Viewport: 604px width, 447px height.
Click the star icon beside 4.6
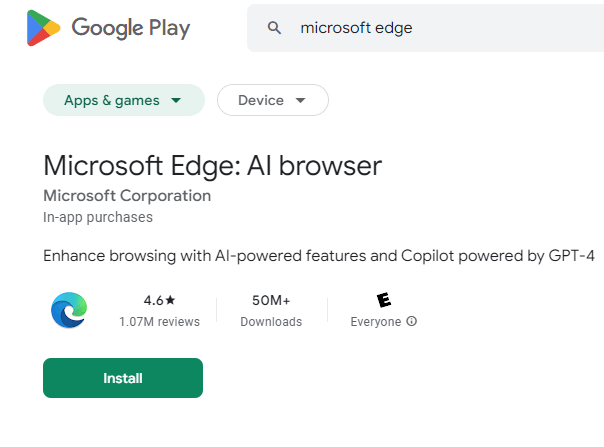171,299
